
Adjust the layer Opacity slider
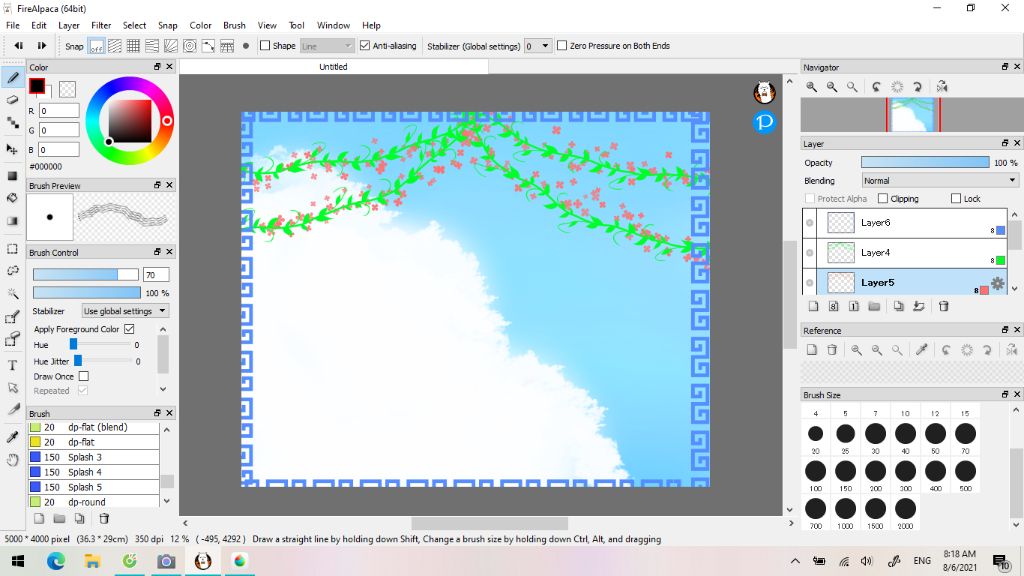[x=925, y=163]
